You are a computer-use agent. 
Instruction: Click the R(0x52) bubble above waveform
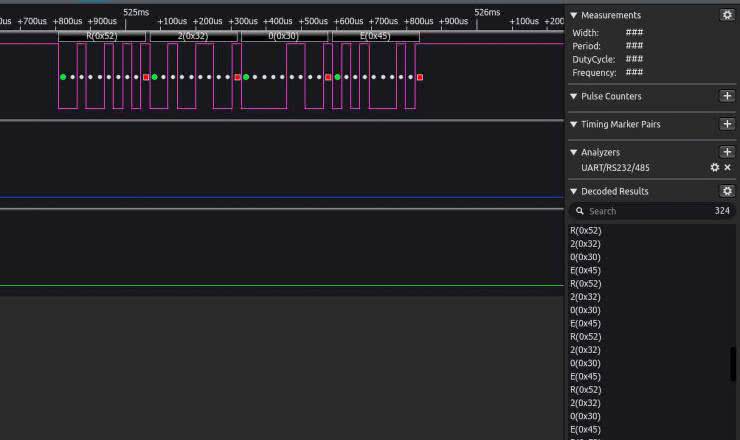[102, 36]
